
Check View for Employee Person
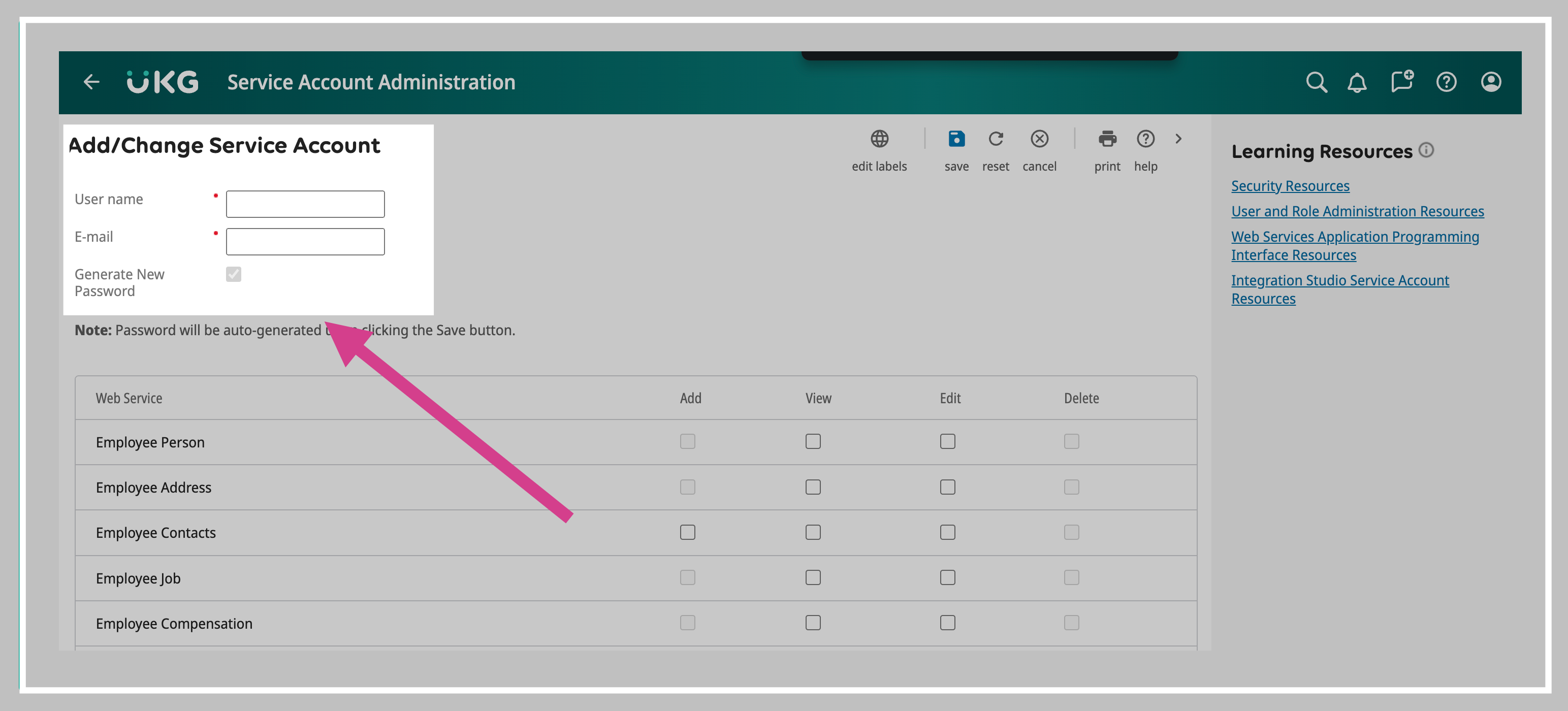click(x=813, y=441)
